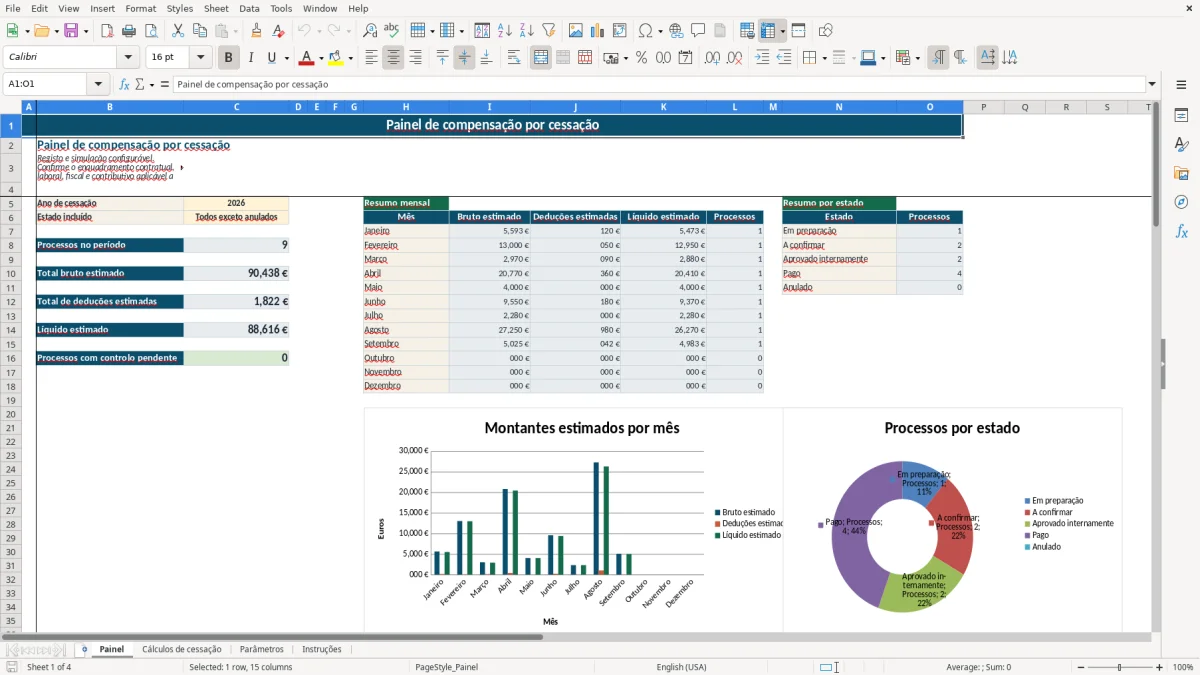Open the conditional formatting dropdown arrow

[x=918, y=58]
